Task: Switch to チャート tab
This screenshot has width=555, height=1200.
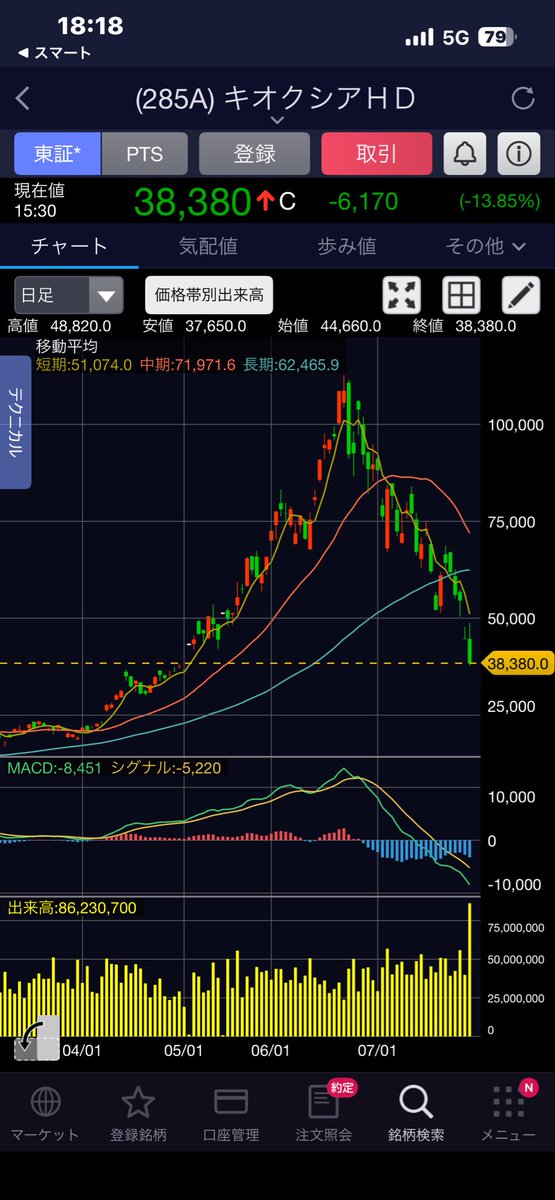Action: [x=69, y=245]
